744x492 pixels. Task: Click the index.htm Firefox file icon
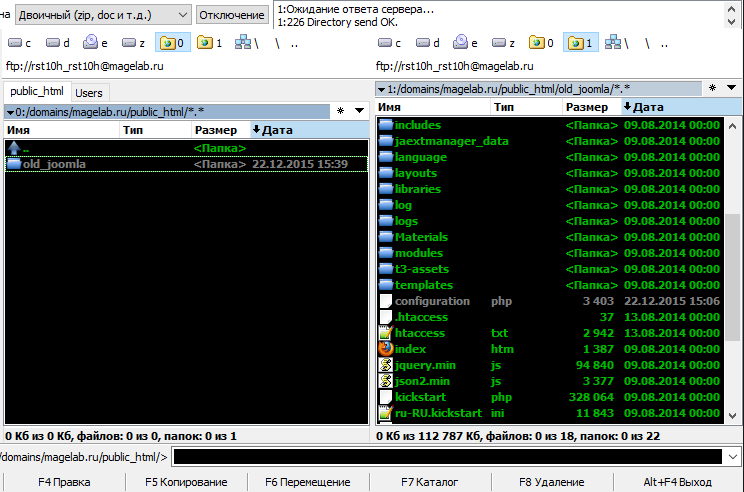point(386,349)
